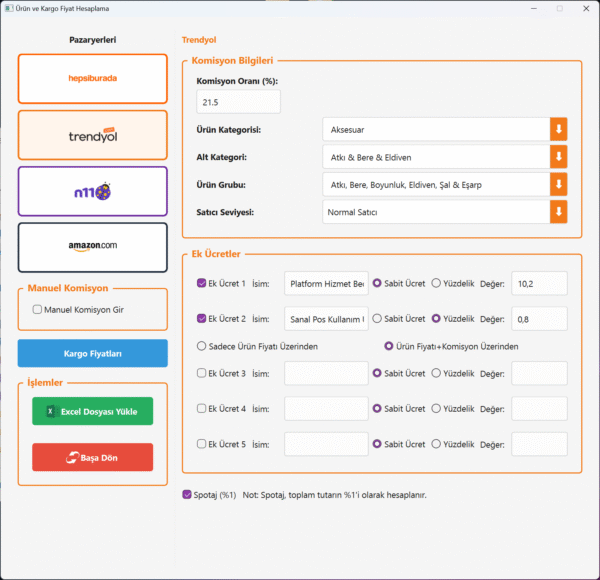Image resolution: width=600 pixels, height=580 pixels.
Task: Select Sabit Ücret for Ek Ücret 2
Action: 377,318
